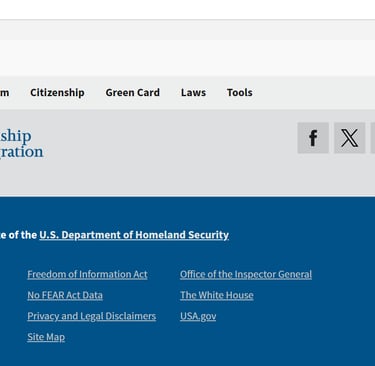Open the USCIS Facebook page icon
The width and height of the screenshot is (375, 366).
[x=313, y=138]
